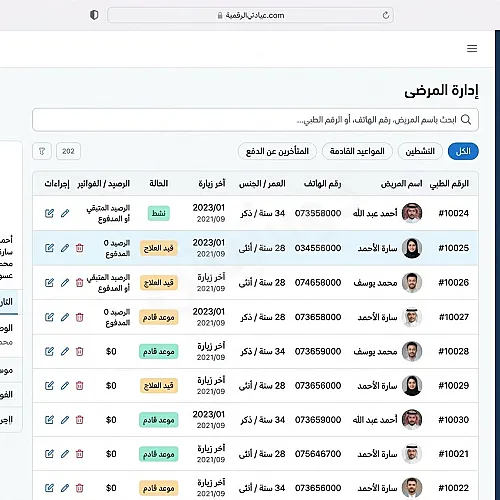Click موعد قادم status badge in row #10022
This screenshot has height=500, width=500.
159,488
